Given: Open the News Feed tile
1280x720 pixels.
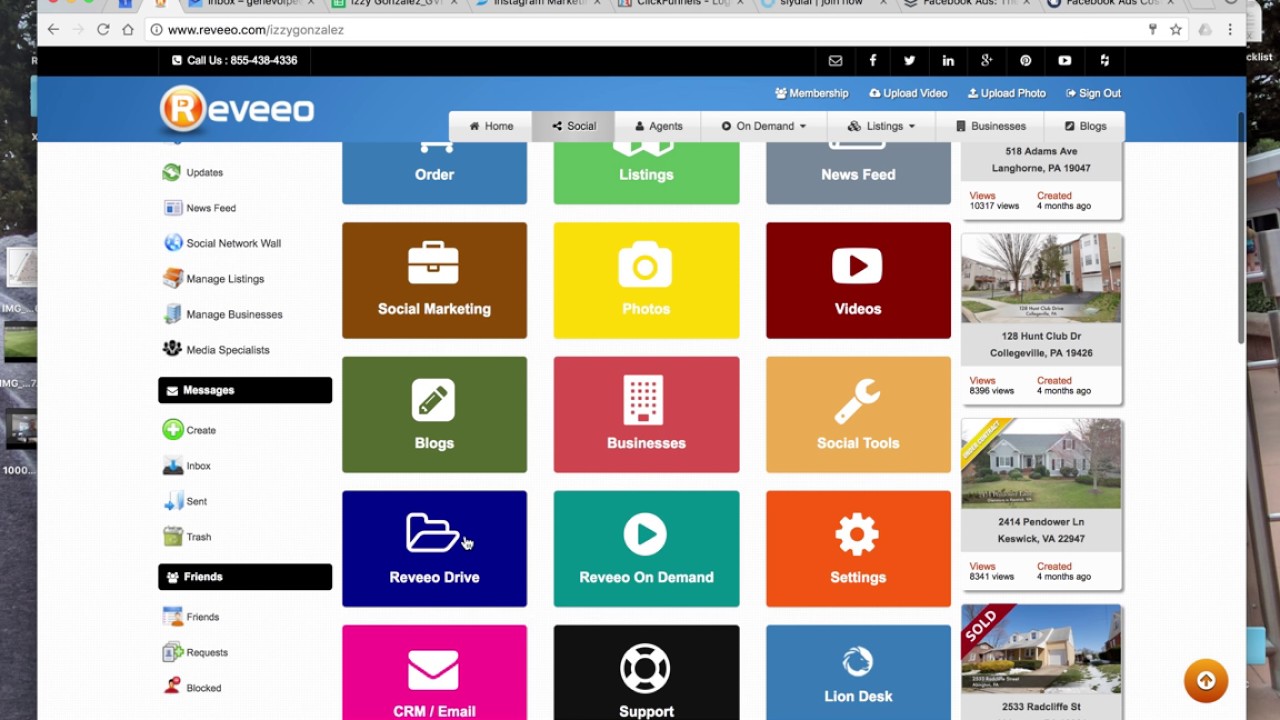Looking at the screenshot, I should [858, 172].
